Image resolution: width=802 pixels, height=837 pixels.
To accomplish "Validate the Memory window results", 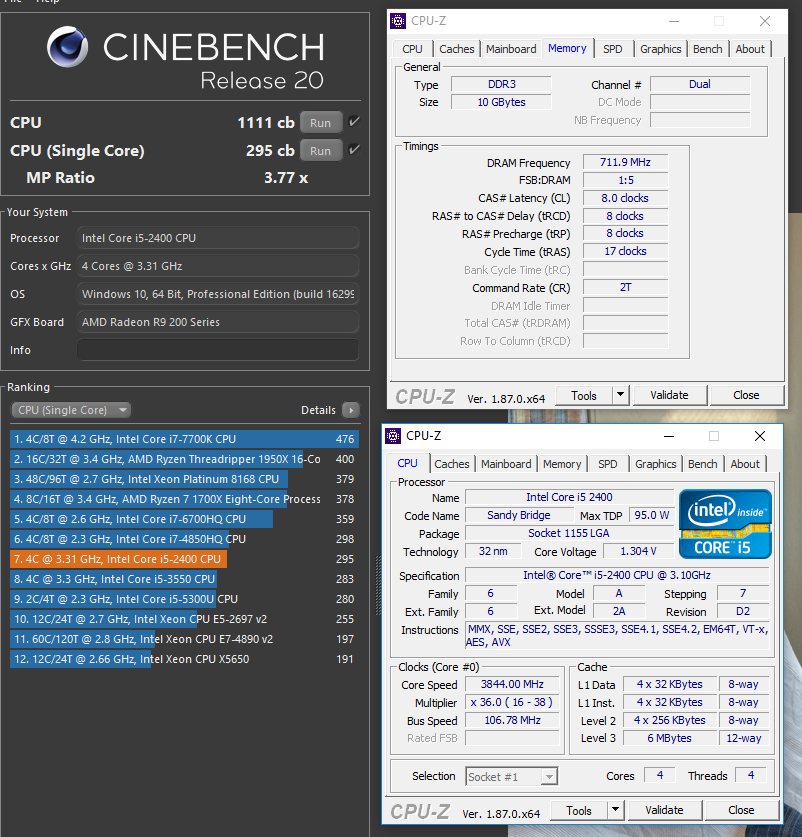I will pyautogui.click(x=668, y=395).
